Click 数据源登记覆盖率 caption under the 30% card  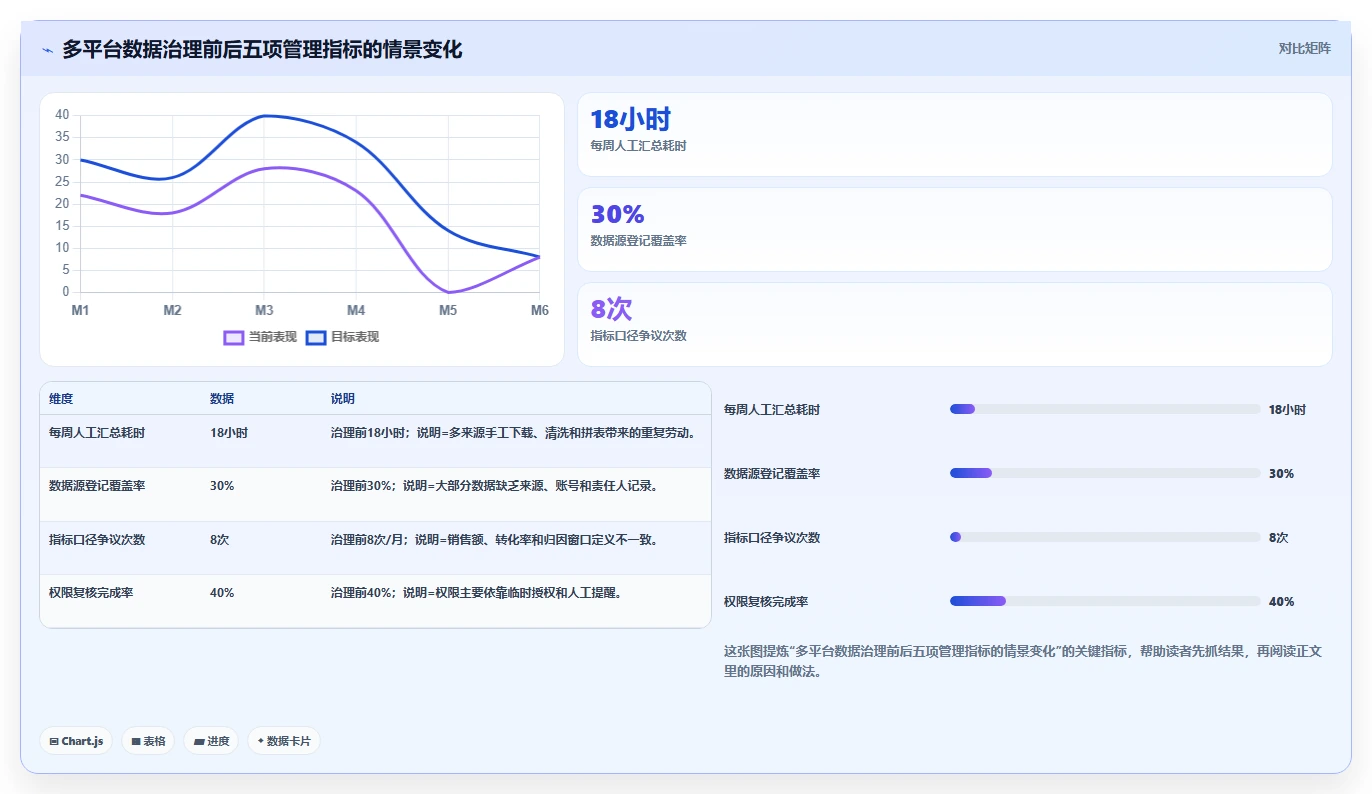(x=638, y=241)
